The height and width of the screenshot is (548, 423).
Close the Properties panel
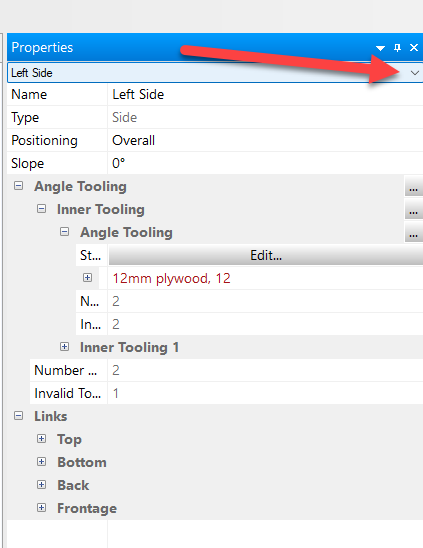point(414,48)
